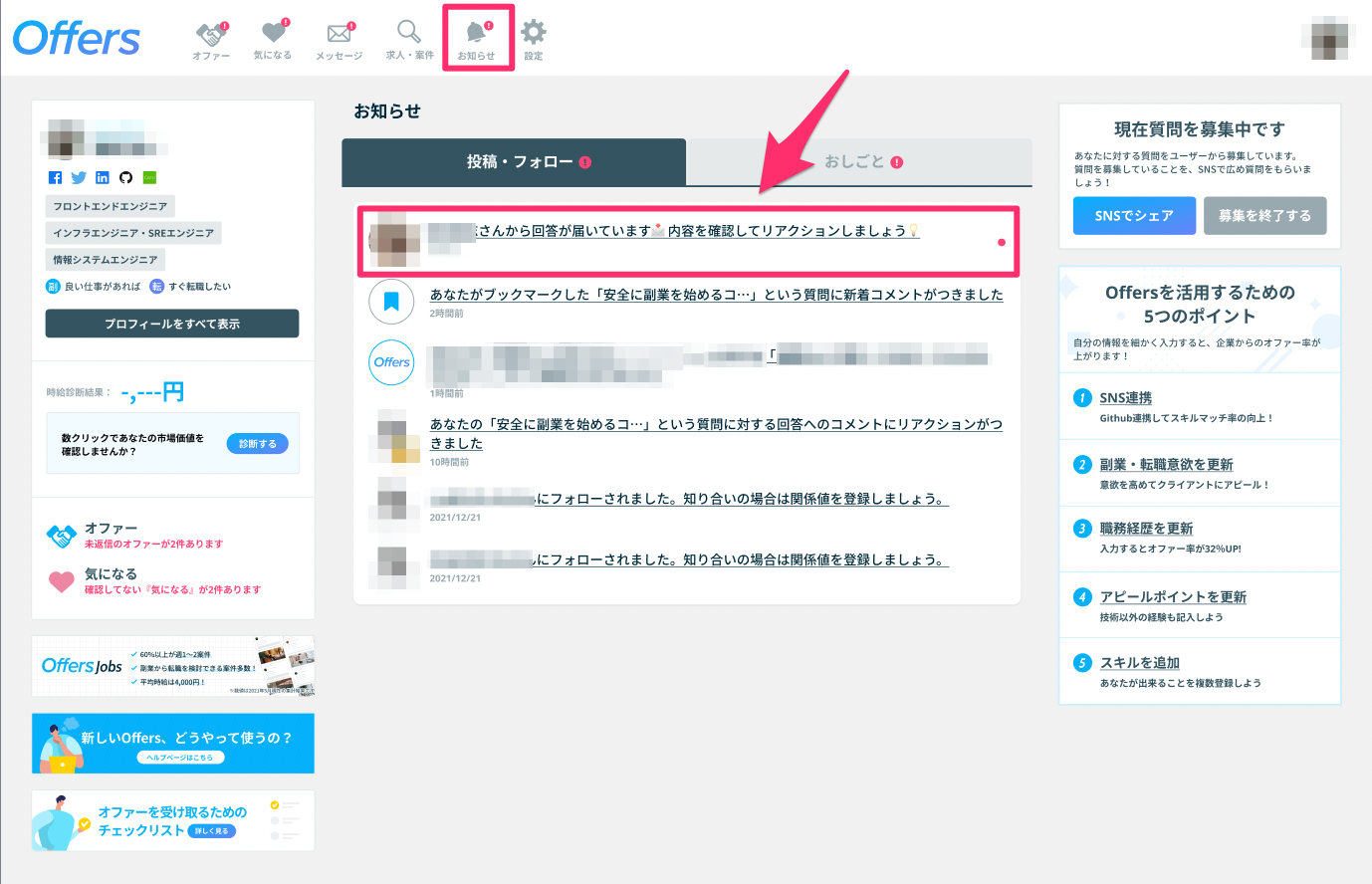Select the インフラエンジニア・SREエンジニア tag
This screenshot has height=884, width=1372.
click(x=133, y=233)
